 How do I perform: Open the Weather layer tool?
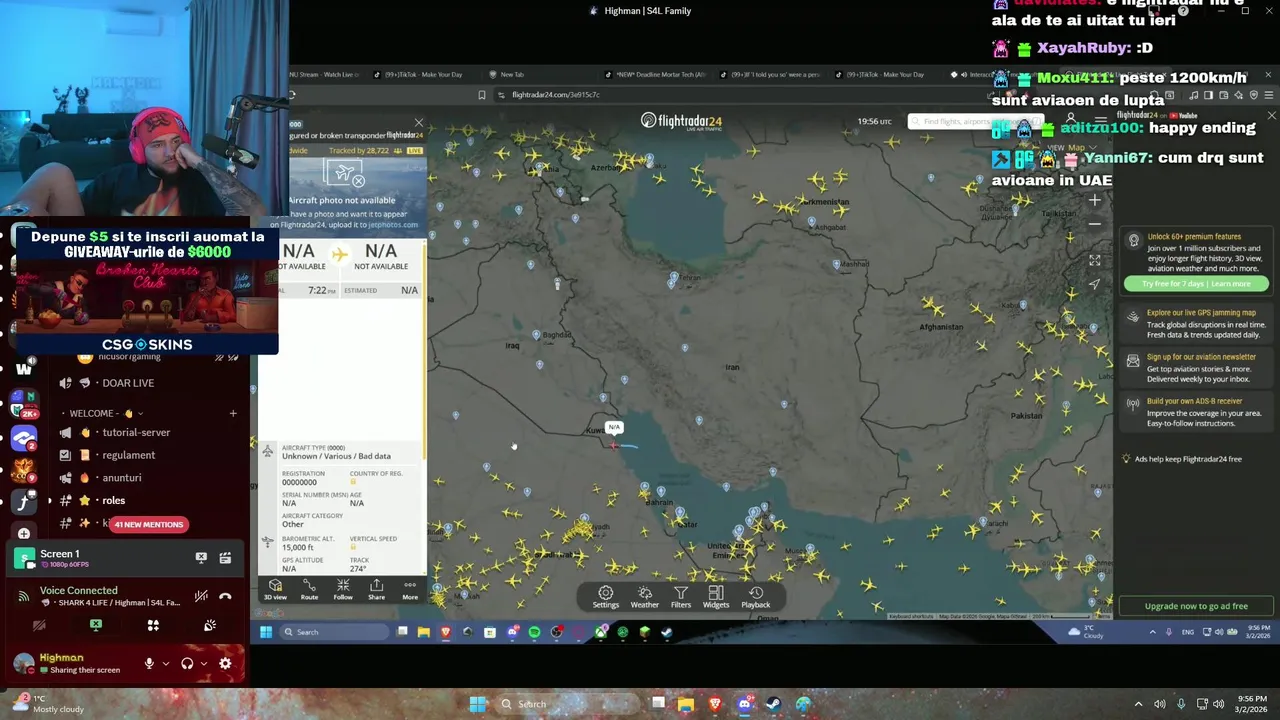point(644,597)
